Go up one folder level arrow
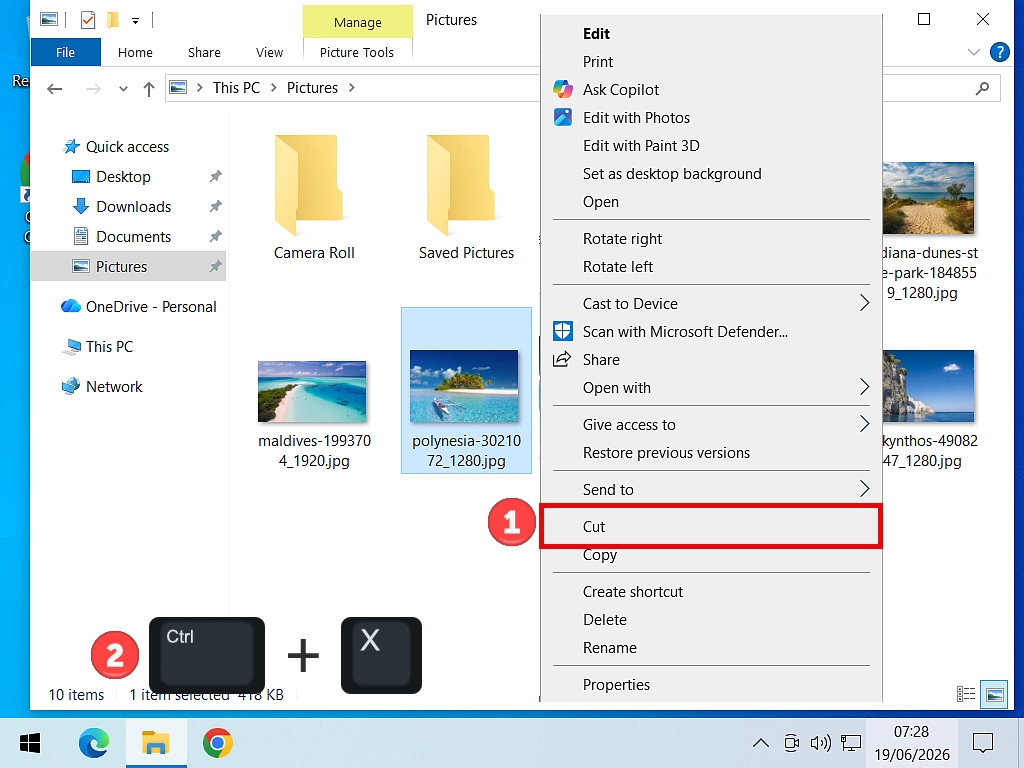The width and height of the screenshot is (1024, 768). click(149, 88)
